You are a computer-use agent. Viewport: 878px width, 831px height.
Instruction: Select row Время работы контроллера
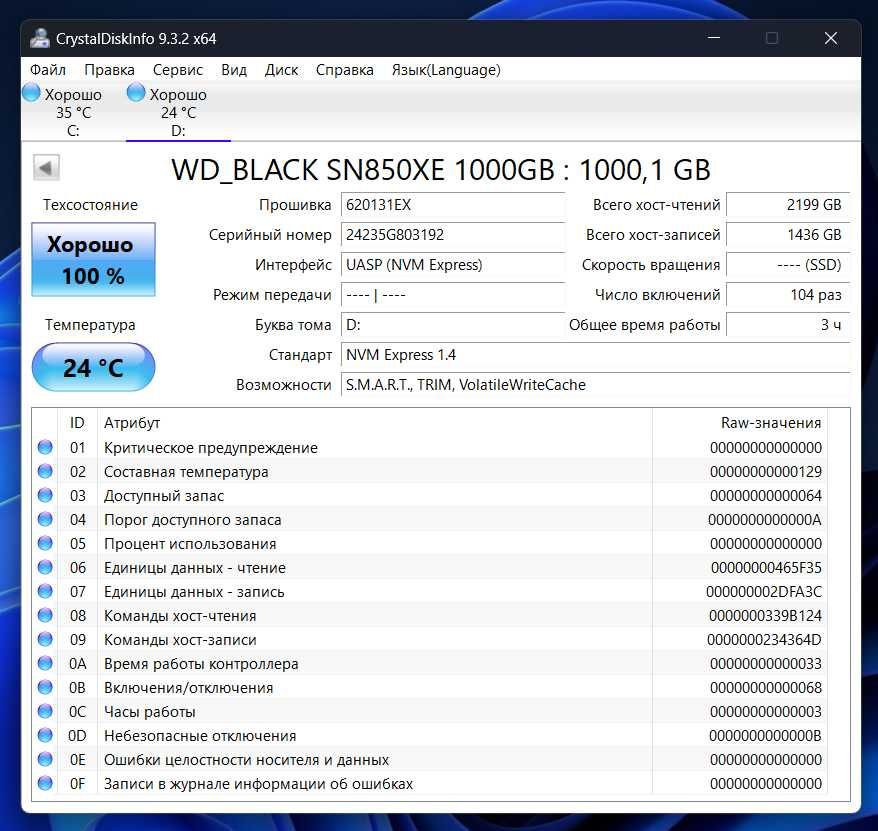(x=430, y=664)
